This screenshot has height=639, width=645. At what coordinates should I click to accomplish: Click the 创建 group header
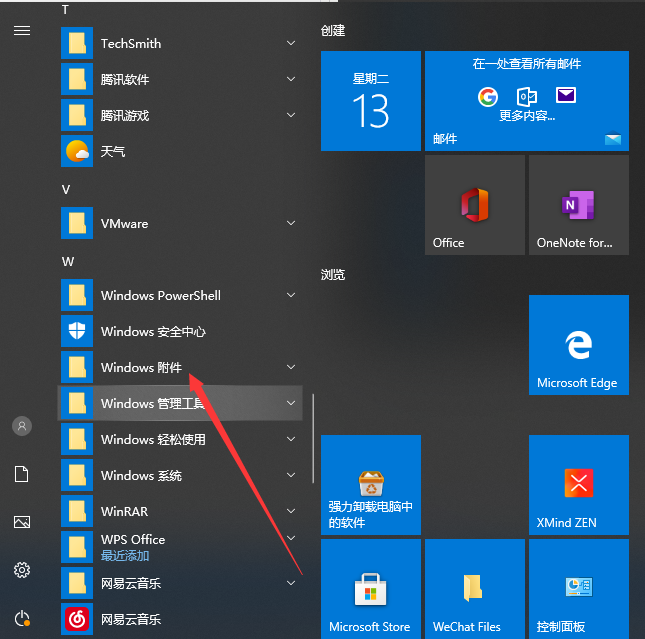pos(333,30)
